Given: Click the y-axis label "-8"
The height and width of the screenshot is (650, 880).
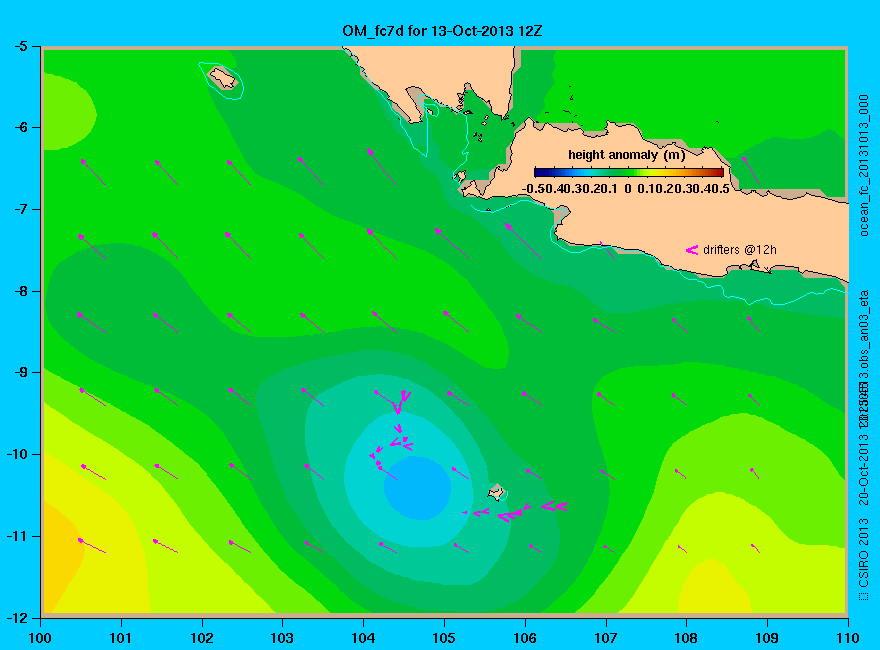Looking at the screenshot, I should [x=20, y=291].
